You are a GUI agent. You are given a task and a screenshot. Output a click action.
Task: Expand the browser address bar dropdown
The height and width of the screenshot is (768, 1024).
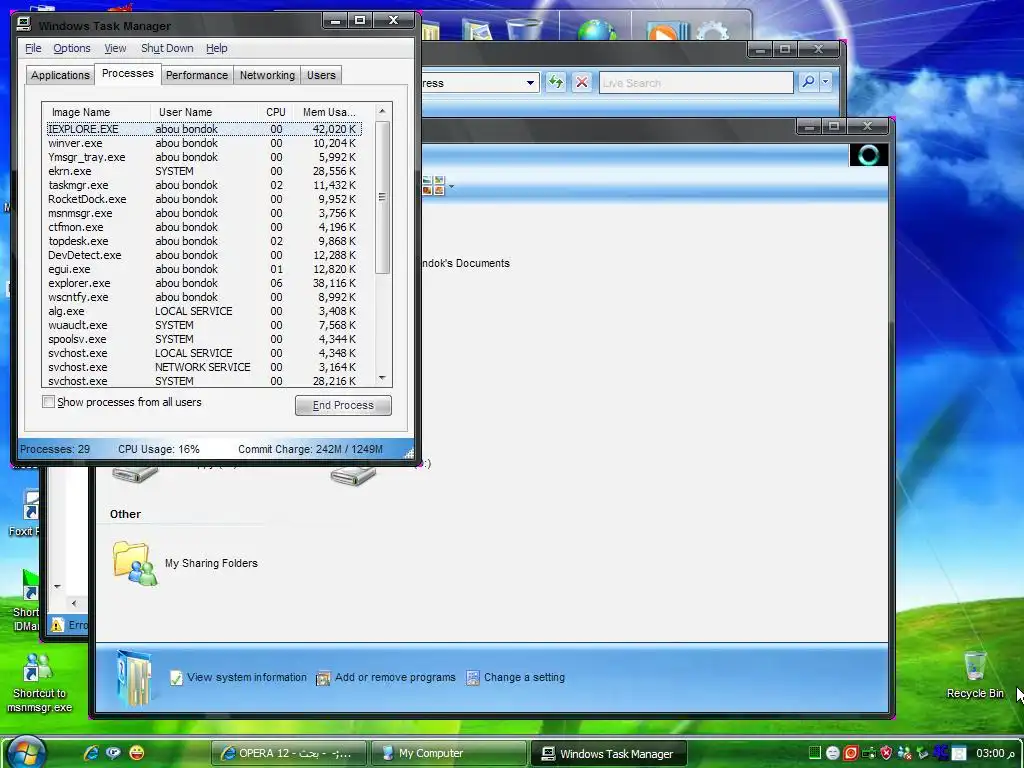click(x=530, y=83)
